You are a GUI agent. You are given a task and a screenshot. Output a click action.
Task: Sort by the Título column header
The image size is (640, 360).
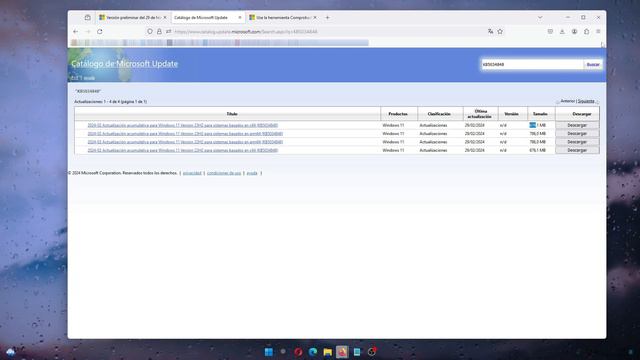(x=232, y=114)
